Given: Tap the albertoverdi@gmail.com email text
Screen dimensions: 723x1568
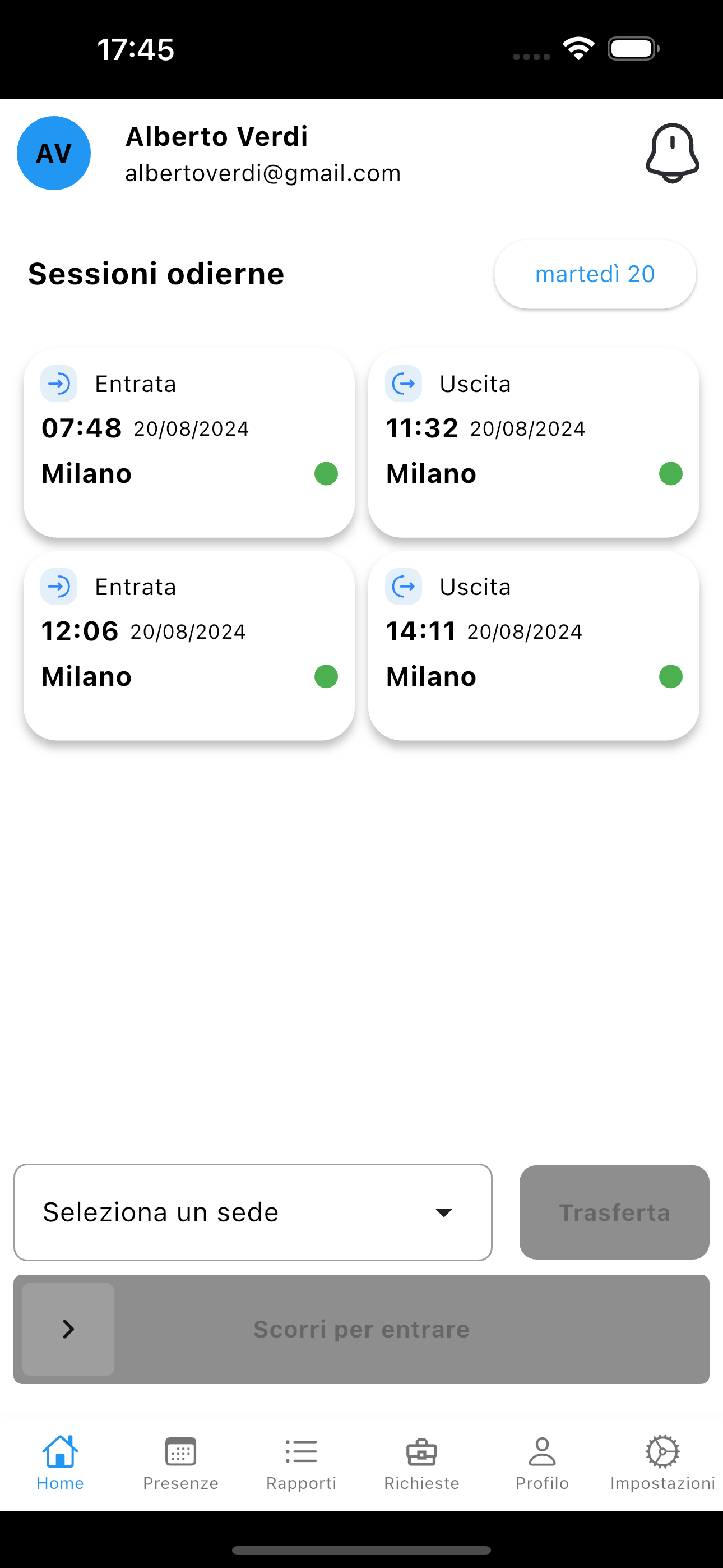Looking at the screenshot, I should 263,173.
